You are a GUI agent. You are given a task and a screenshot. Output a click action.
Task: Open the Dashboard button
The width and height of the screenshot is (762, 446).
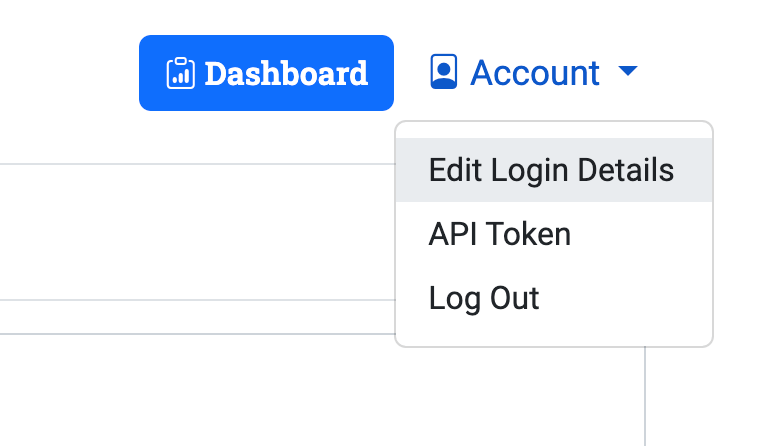pyautogui.click(x=266, y=73)
